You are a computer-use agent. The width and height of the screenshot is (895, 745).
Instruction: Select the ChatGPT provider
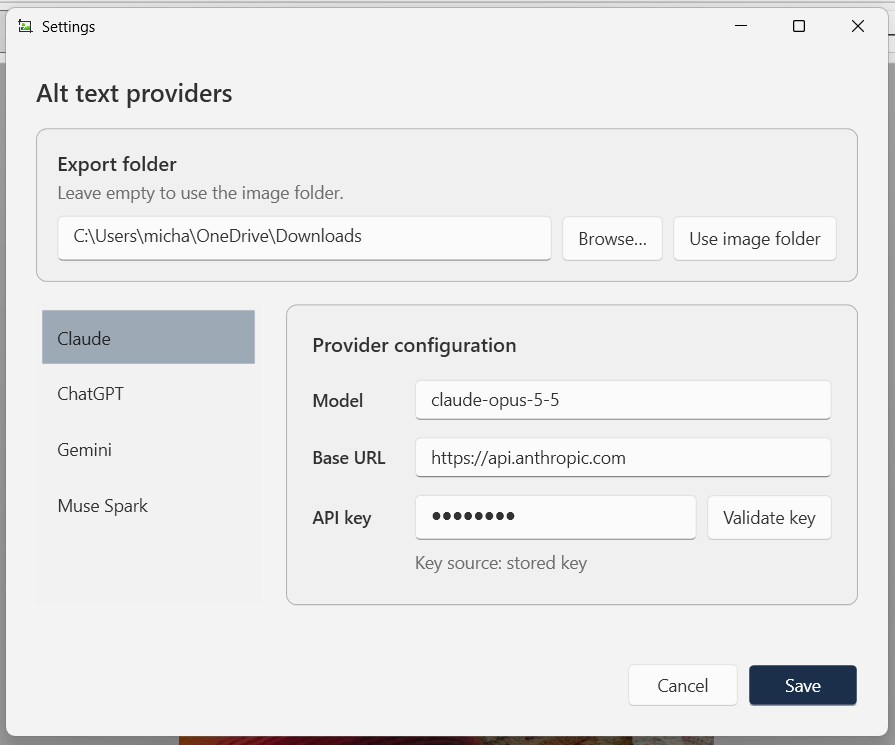click(x=148, y=393)
